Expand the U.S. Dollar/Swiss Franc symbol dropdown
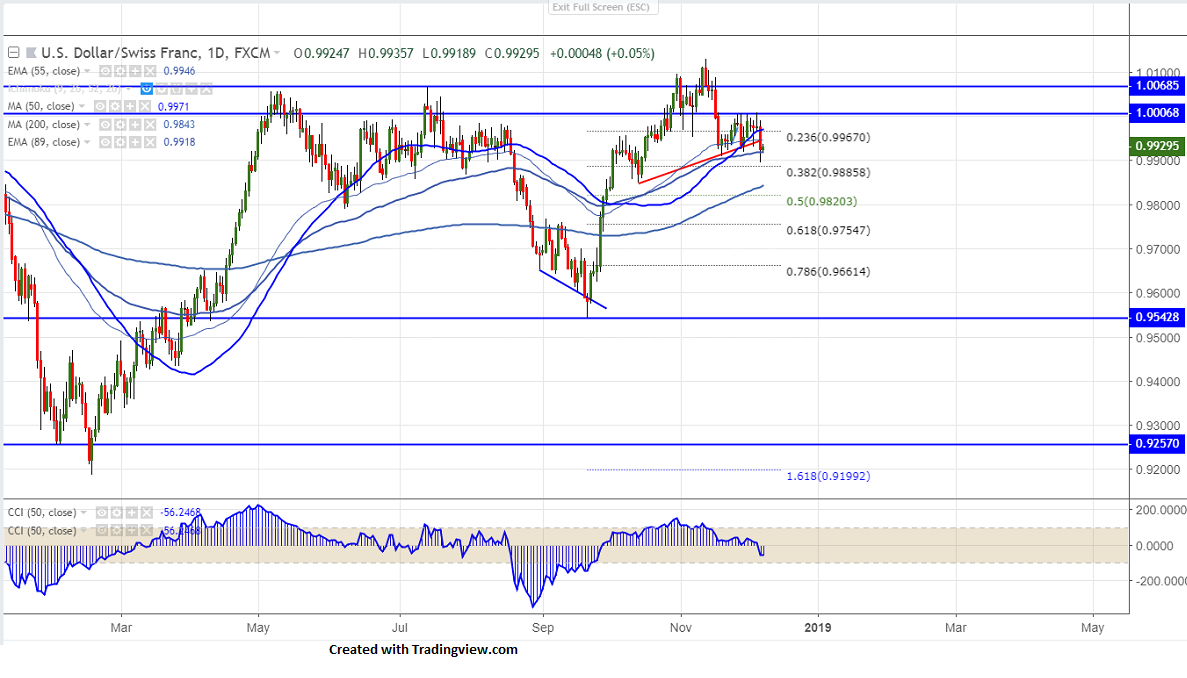Image resolution: width=1187 pixels, height=678 pixels. [x=277, y=53]
